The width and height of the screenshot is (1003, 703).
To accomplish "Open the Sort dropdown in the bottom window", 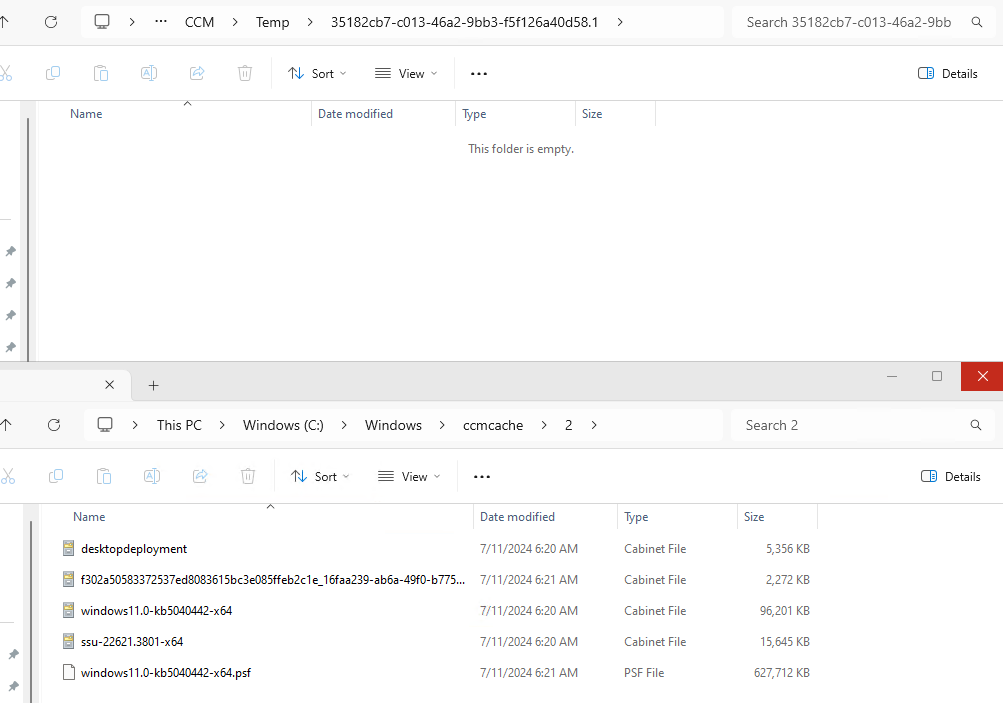I will (x=320, y=476).
